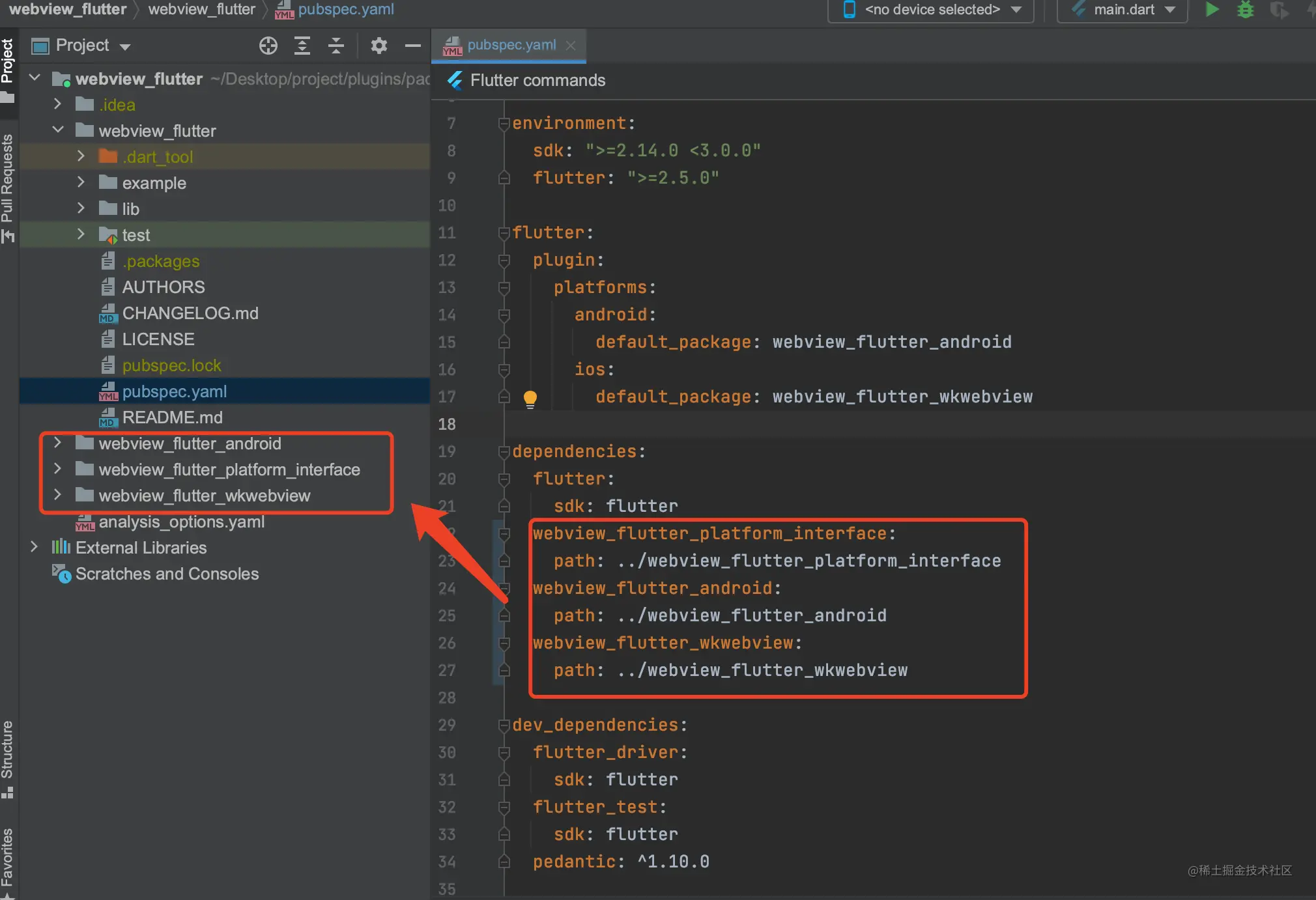Expand the example folder
Image resolution: width=1316 pixels, height=900 pixels.
tap(81, 182)
